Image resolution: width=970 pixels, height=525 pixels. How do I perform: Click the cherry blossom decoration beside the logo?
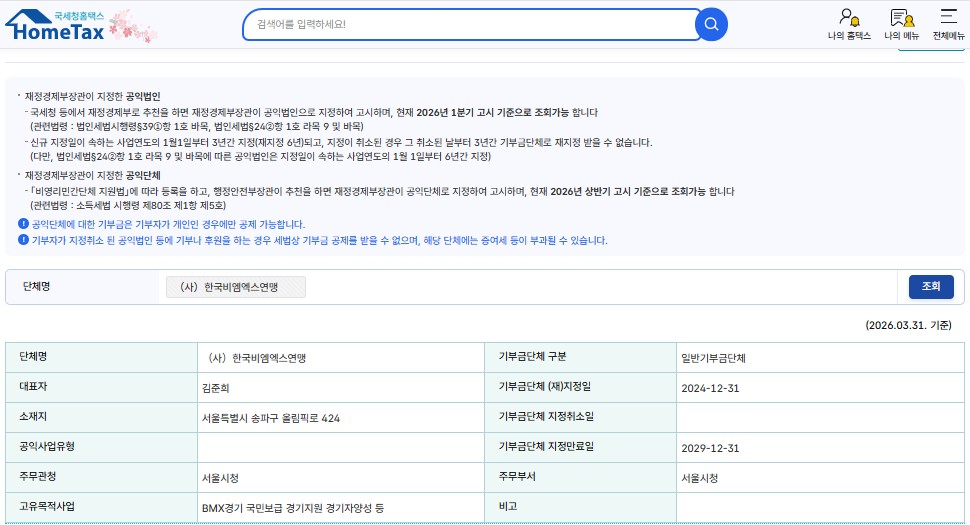point(132,26)
